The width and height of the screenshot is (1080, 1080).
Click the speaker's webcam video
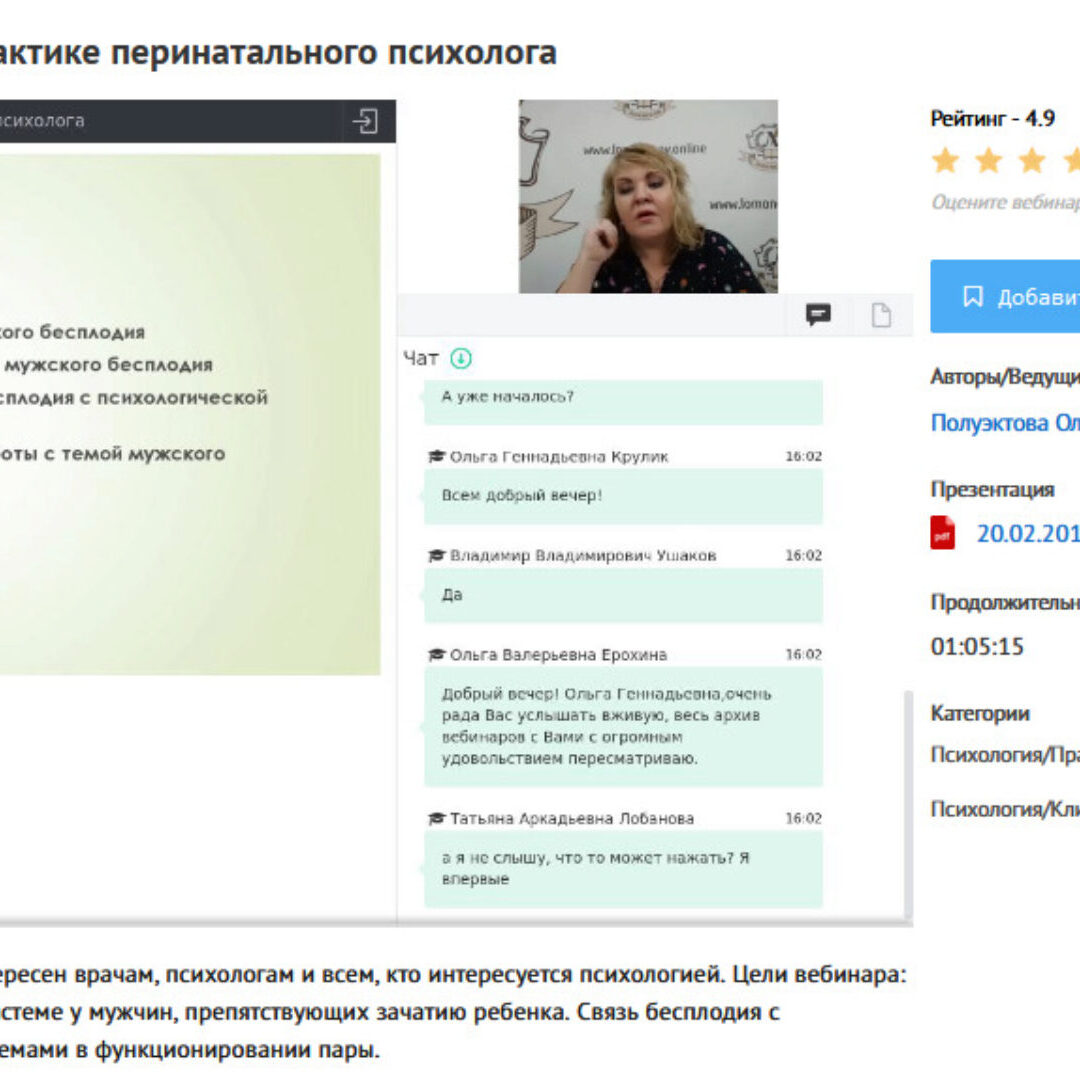pos(647,196)
